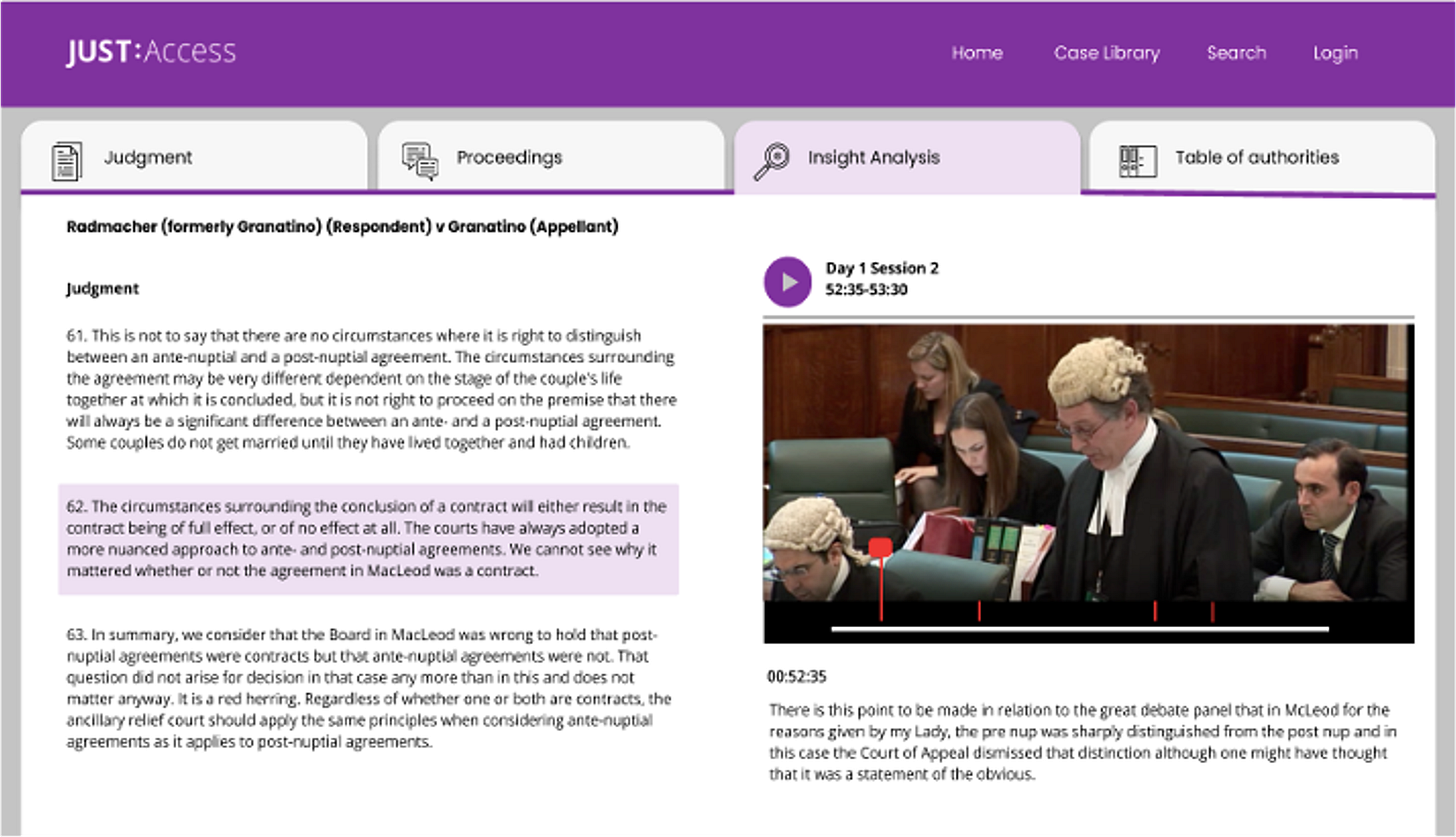1456x837 pixels.
Task: Click the JUST:Access logo
Action: pos(151,52)
